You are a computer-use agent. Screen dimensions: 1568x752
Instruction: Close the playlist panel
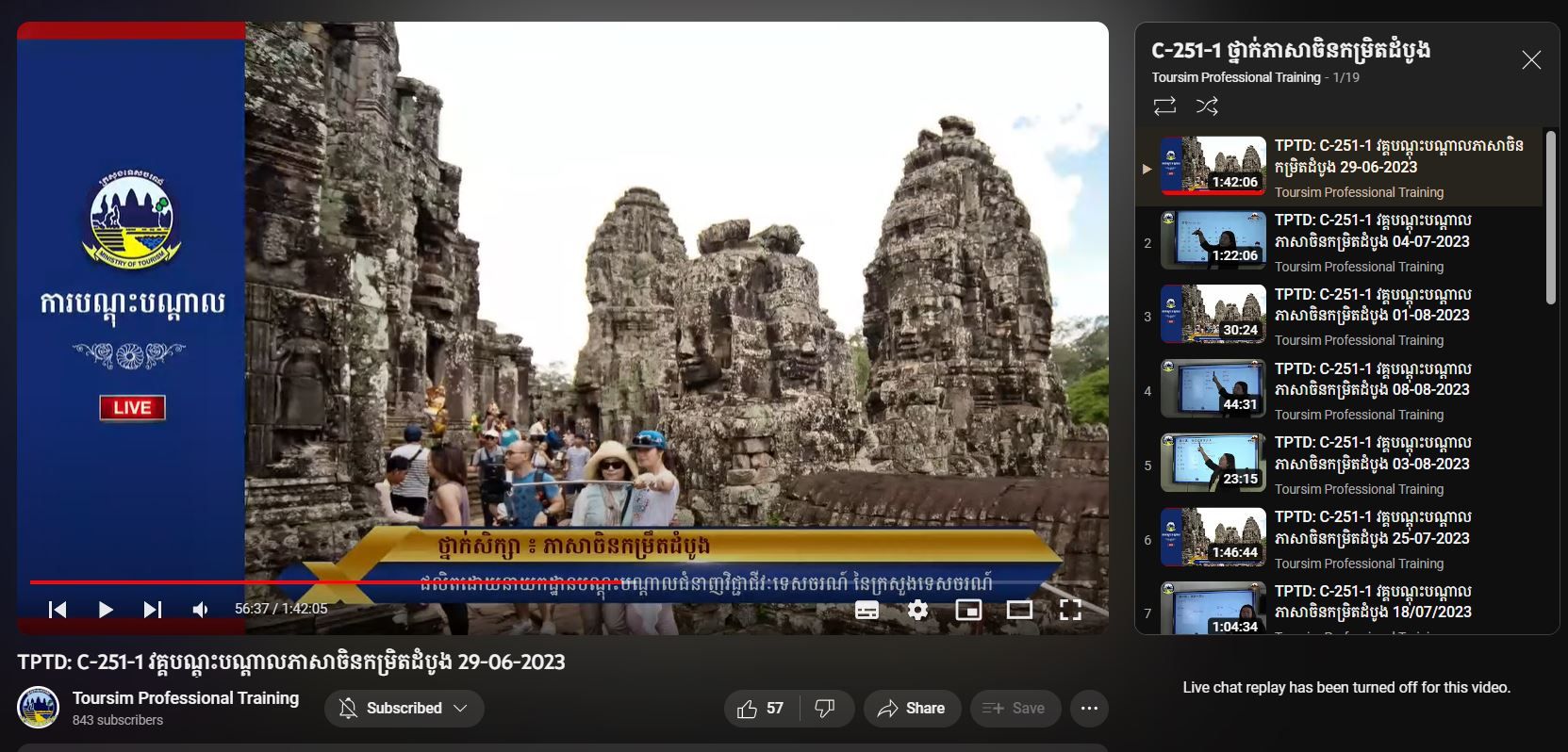(x=1531, y=60)
